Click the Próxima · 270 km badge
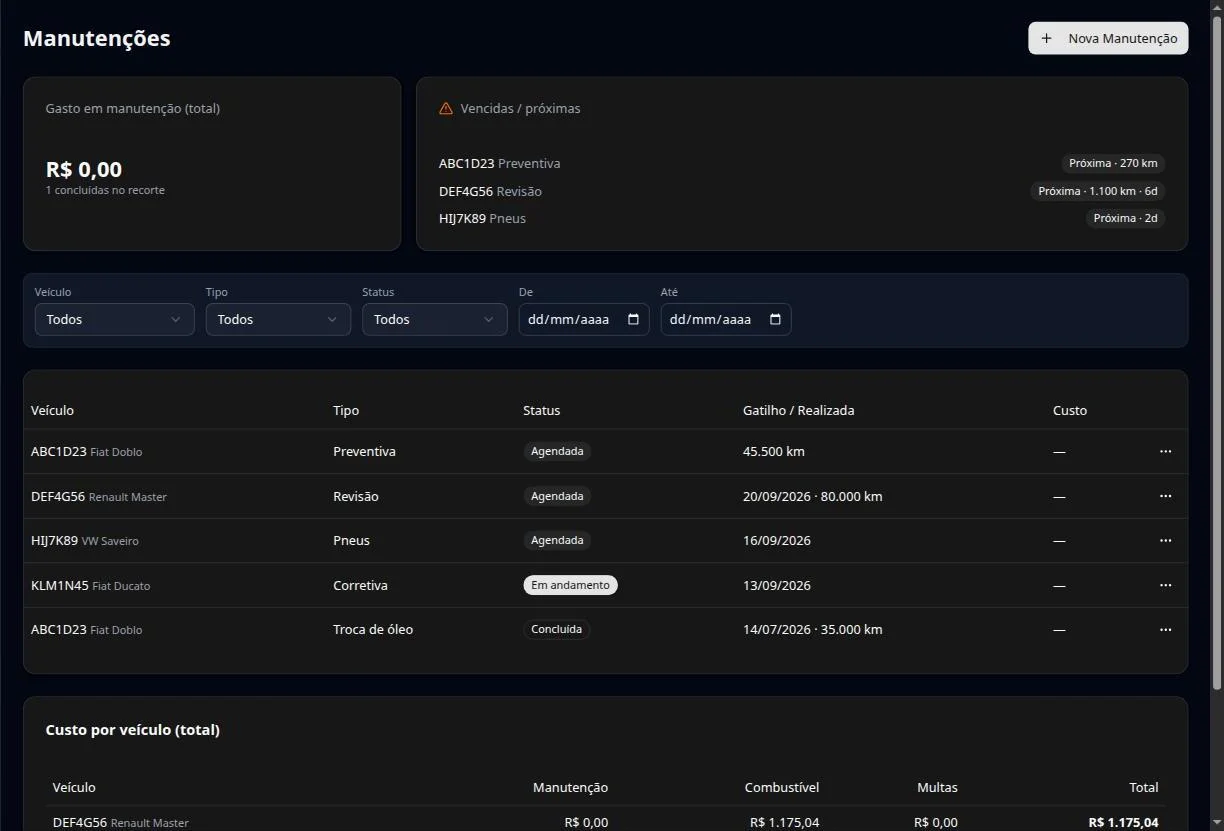 [x=1113, y=163]
